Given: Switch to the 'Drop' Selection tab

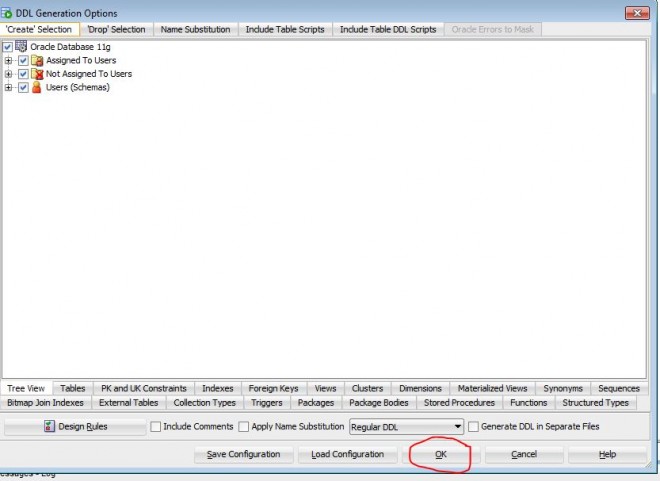Looking at the screenshot, I should tap(117, 29).
